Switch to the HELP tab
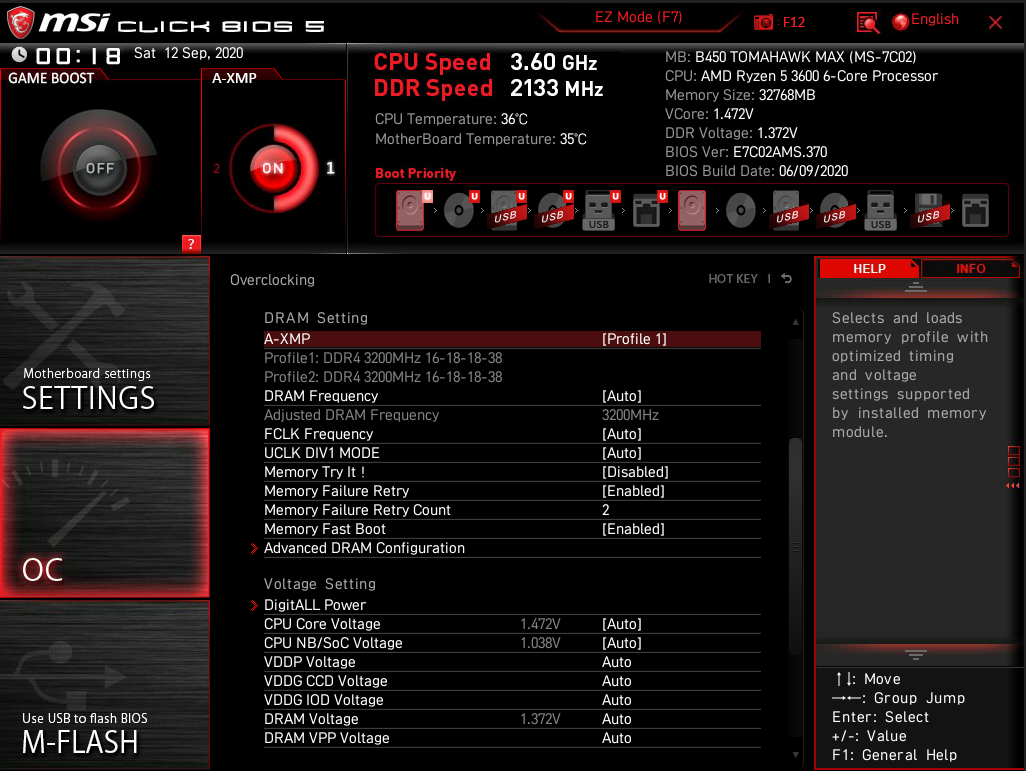This screenshot has width=1026, height=771. click(869, 268)
